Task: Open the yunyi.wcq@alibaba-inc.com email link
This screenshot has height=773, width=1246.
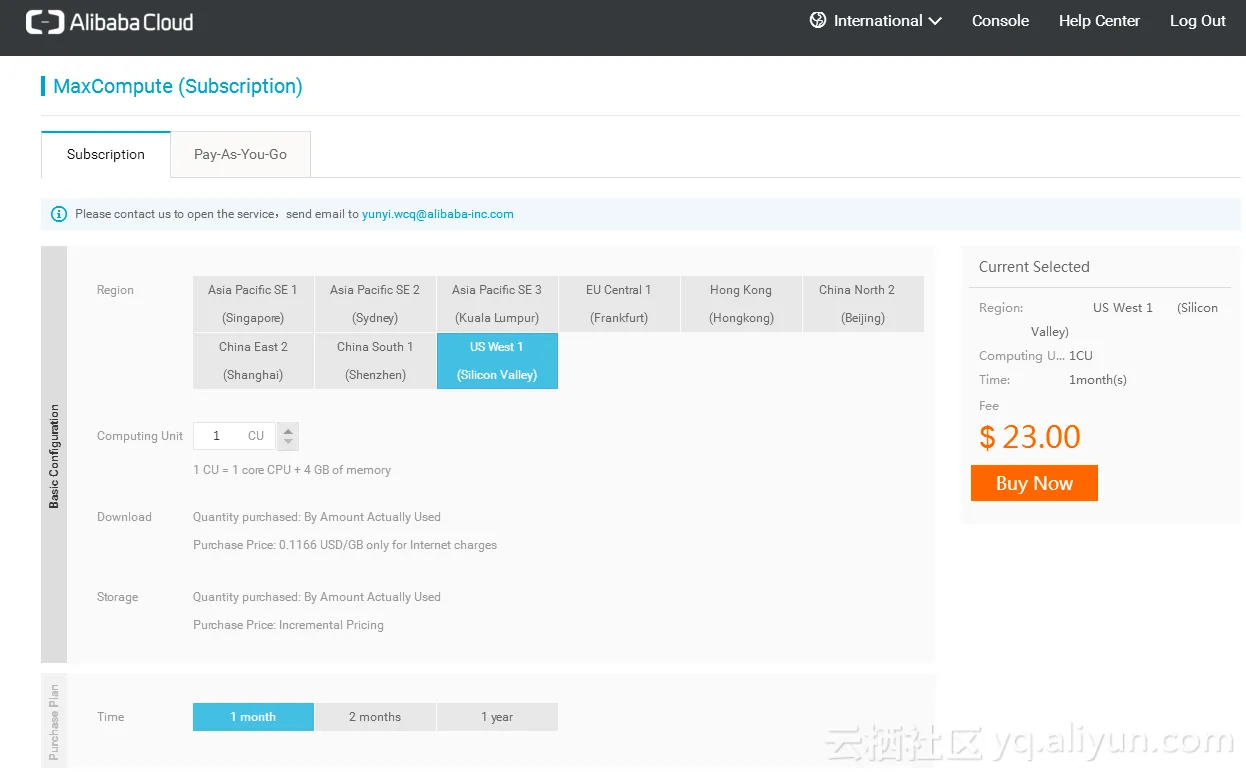Action: tap(438, 214)
